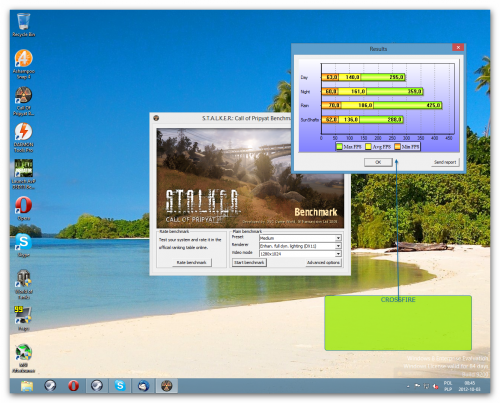The height and width of the screenshot is (403, 500).
Task: Click the orange Min FPS legend swatch
Action: [x=397, y=147]
